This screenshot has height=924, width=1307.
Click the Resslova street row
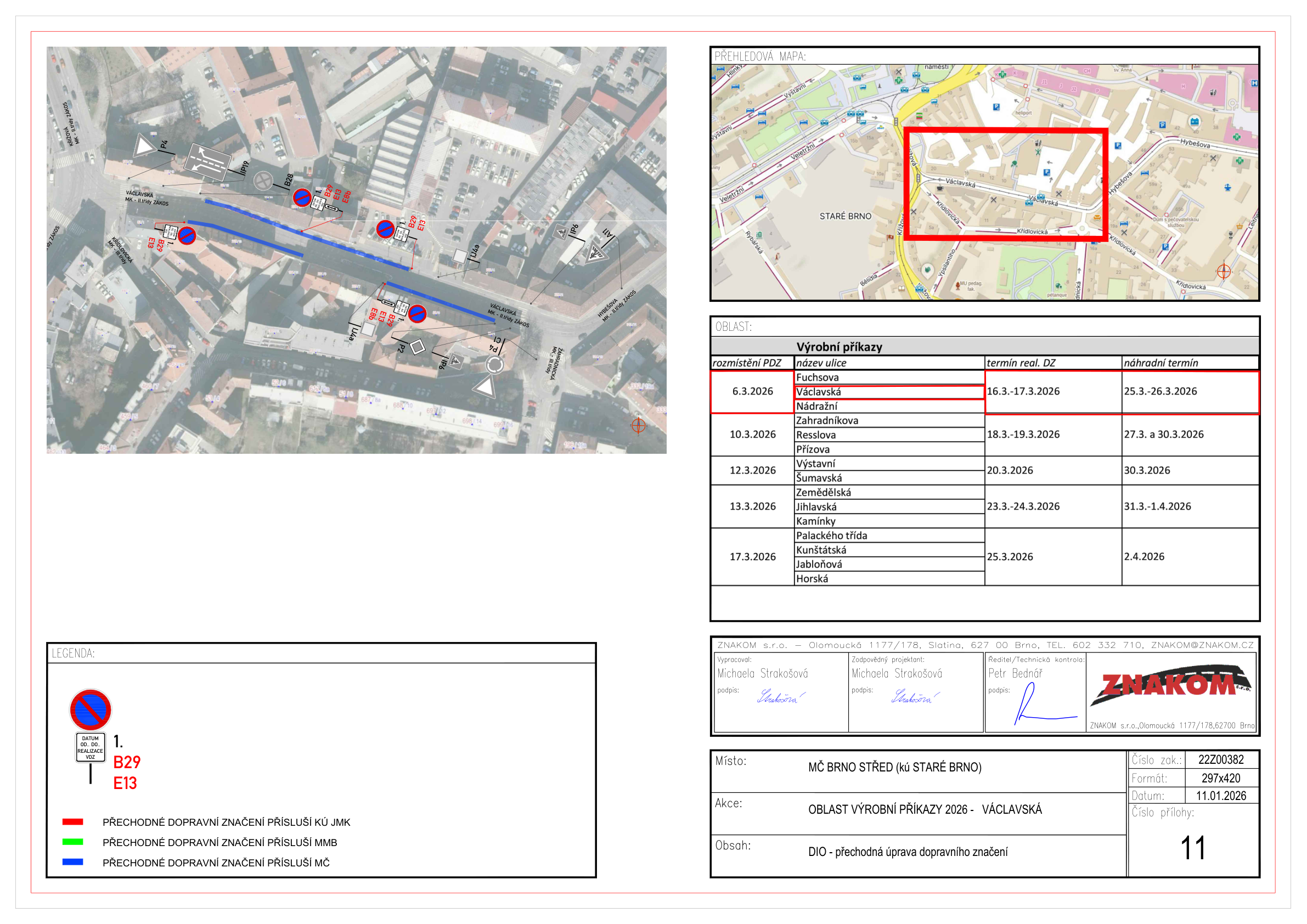(889, 435)
